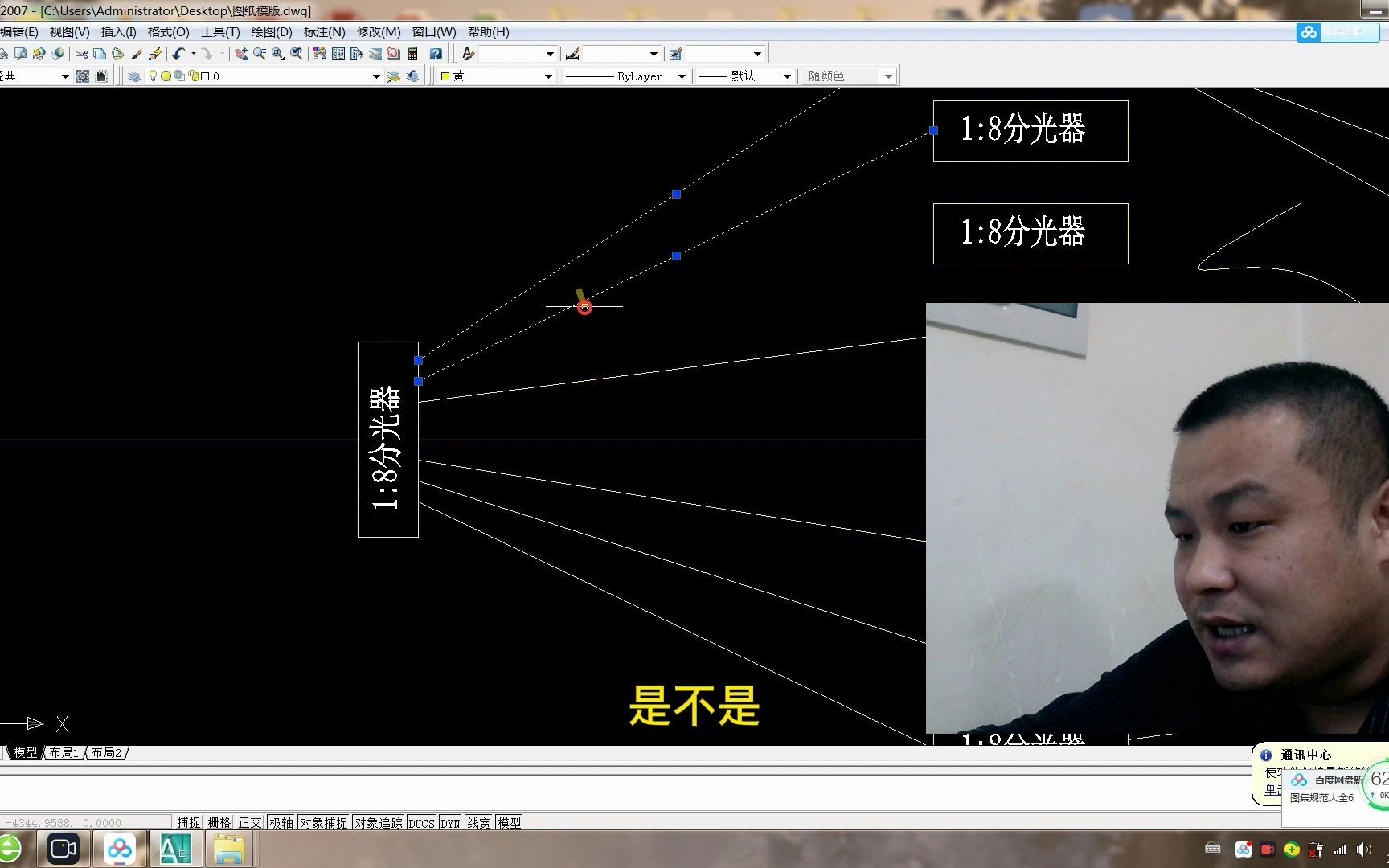Toggle 正交 ortho mode
Image resolution: width=1389 pixels, height=868 pixels.
coord(250,822)
